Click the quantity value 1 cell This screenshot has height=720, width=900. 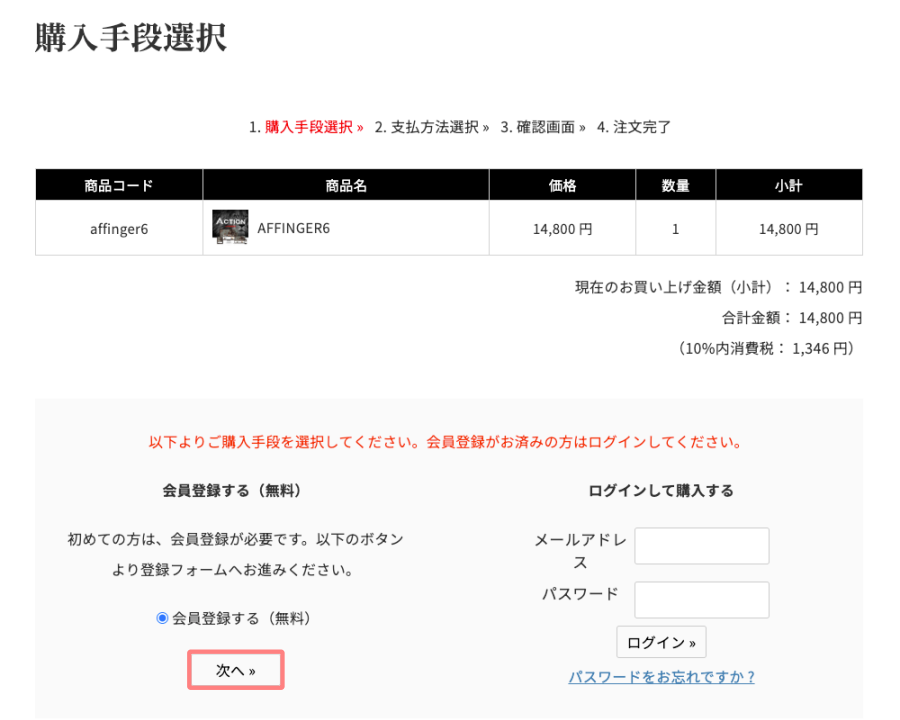(675, 229)
